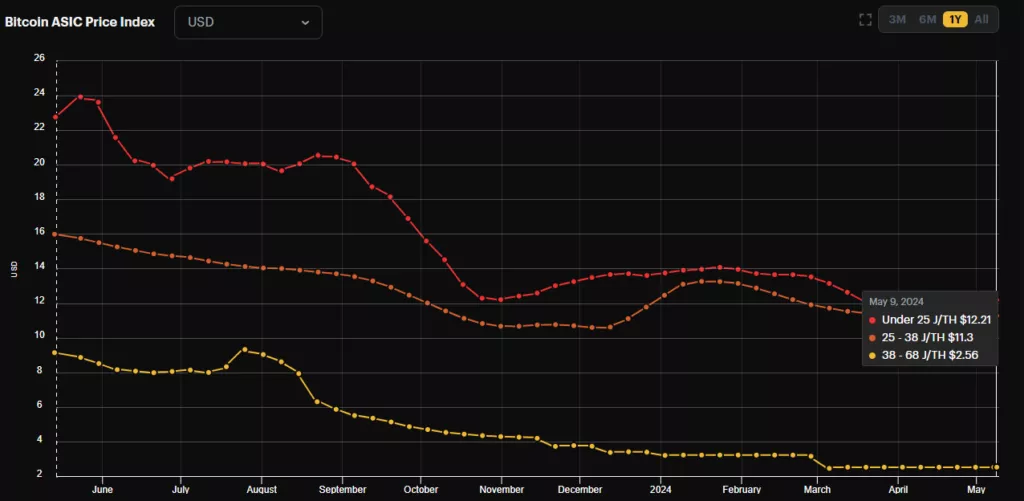Click the March label on the x-axis
1024x501 pixels.
(817, 489)
